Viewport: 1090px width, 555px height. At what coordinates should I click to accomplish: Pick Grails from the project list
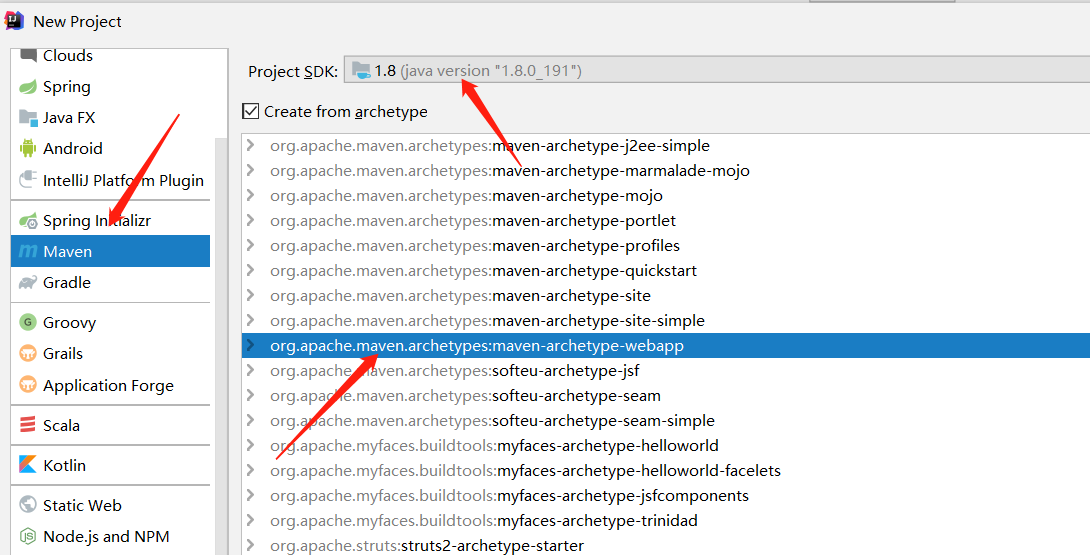tap(63, 353)
